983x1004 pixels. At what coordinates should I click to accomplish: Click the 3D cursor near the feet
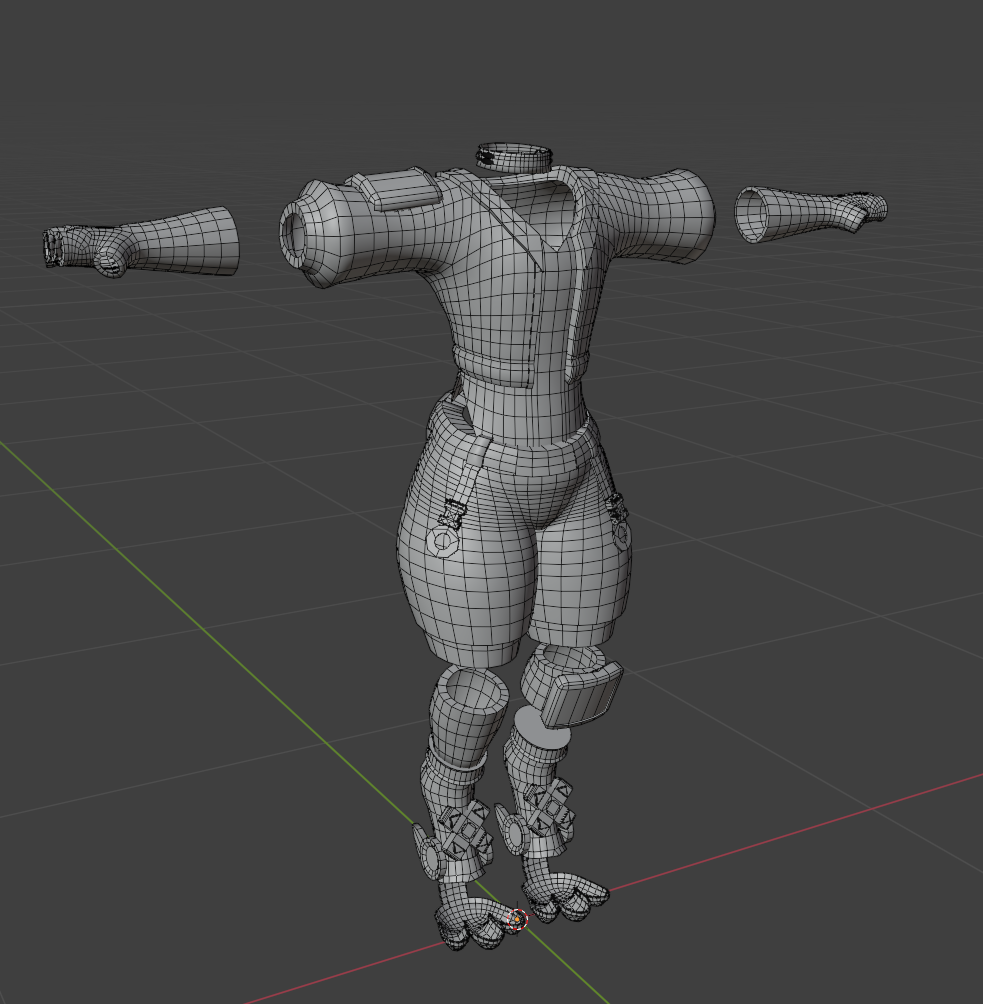pos(516,919)
